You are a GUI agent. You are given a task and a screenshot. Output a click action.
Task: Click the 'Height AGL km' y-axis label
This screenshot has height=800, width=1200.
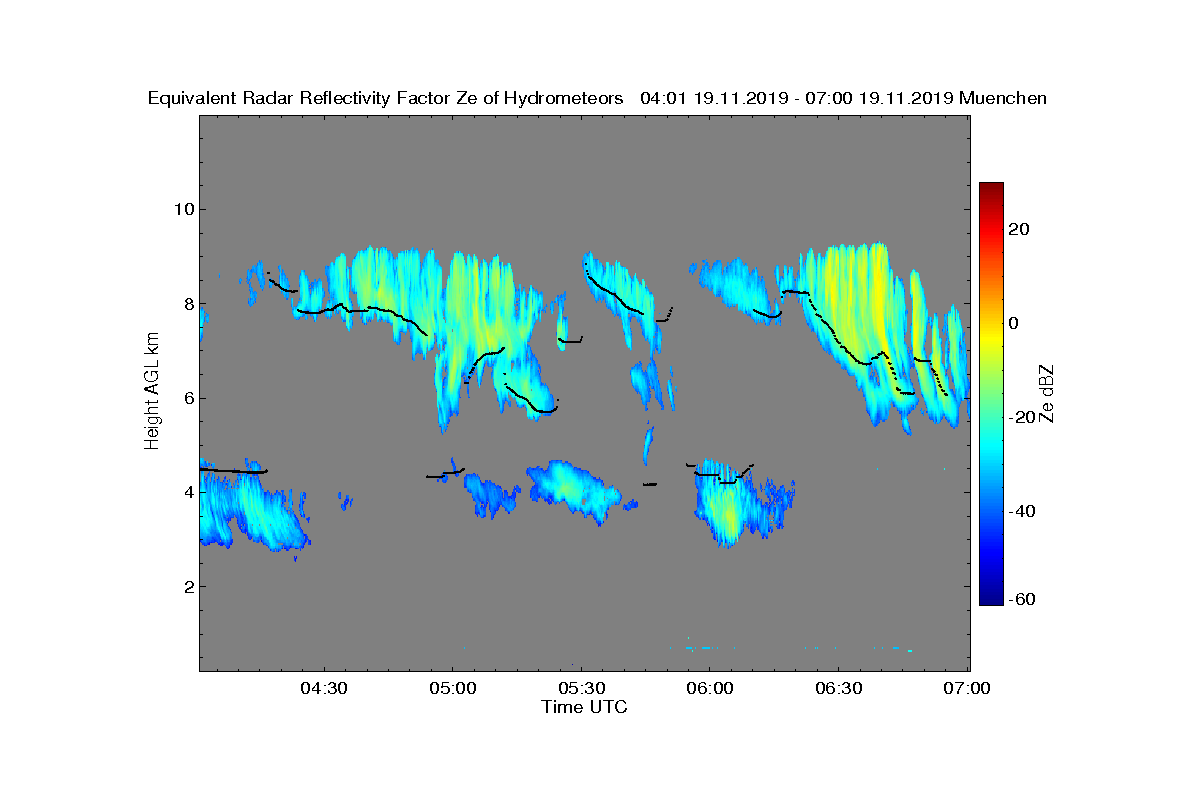(153, 392)
